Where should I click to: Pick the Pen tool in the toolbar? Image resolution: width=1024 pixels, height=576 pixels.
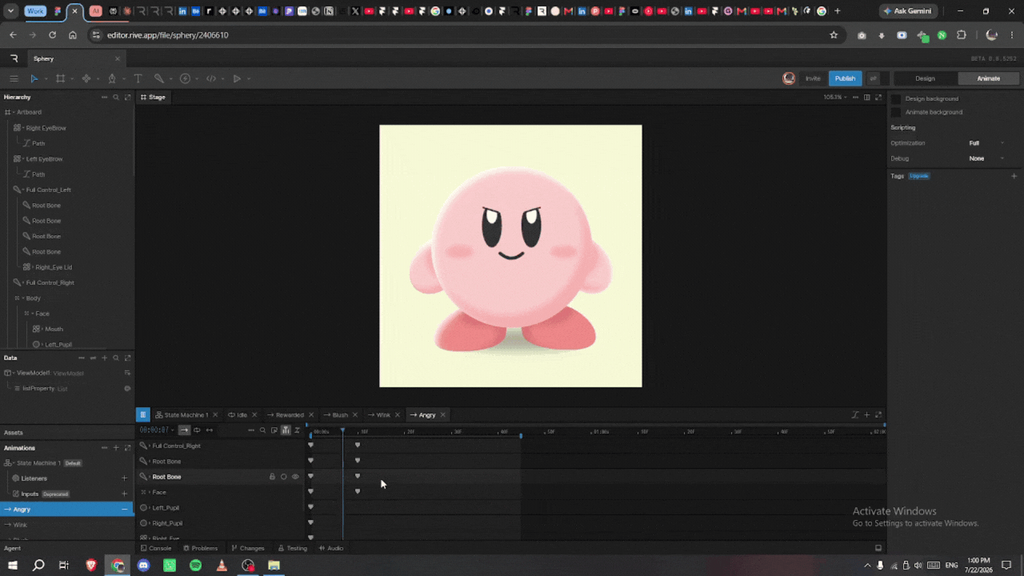[112, 78]
